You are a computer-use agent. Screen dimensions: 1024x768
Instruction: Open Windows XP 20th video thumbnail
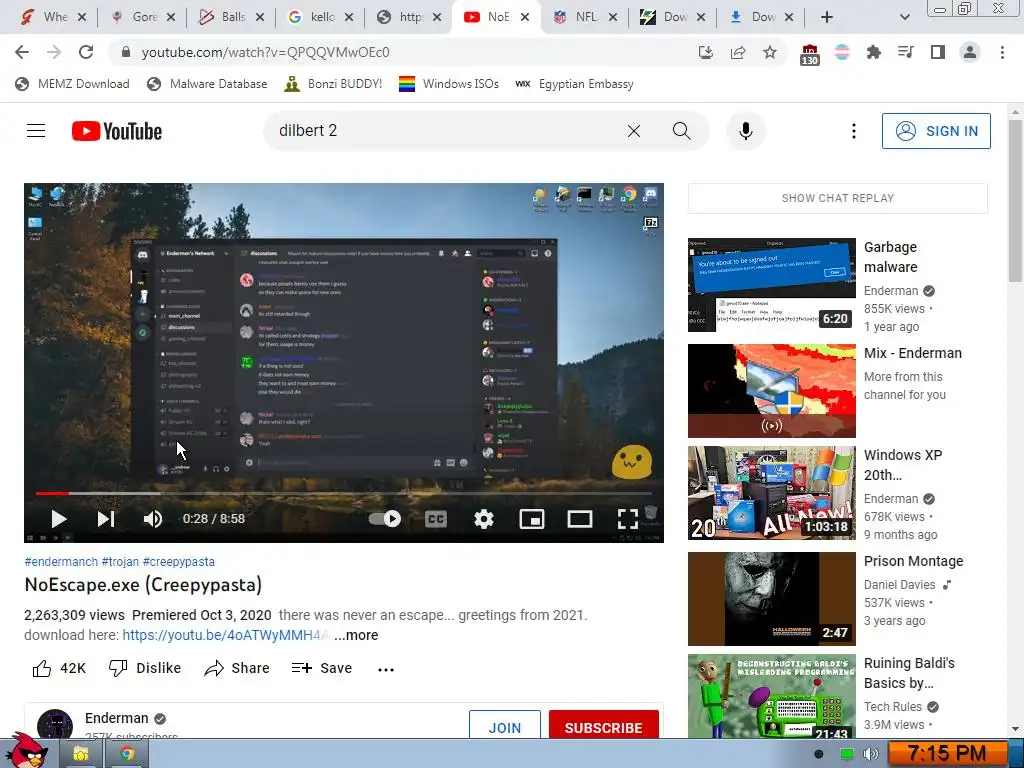[x=771, y=493]
